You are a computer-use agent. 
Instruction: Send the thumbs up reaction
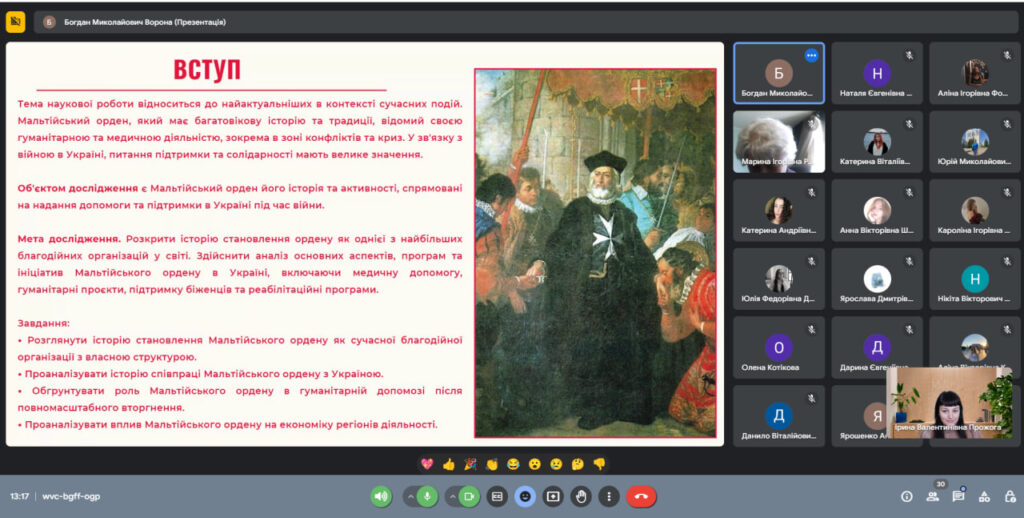pos(448,464)
